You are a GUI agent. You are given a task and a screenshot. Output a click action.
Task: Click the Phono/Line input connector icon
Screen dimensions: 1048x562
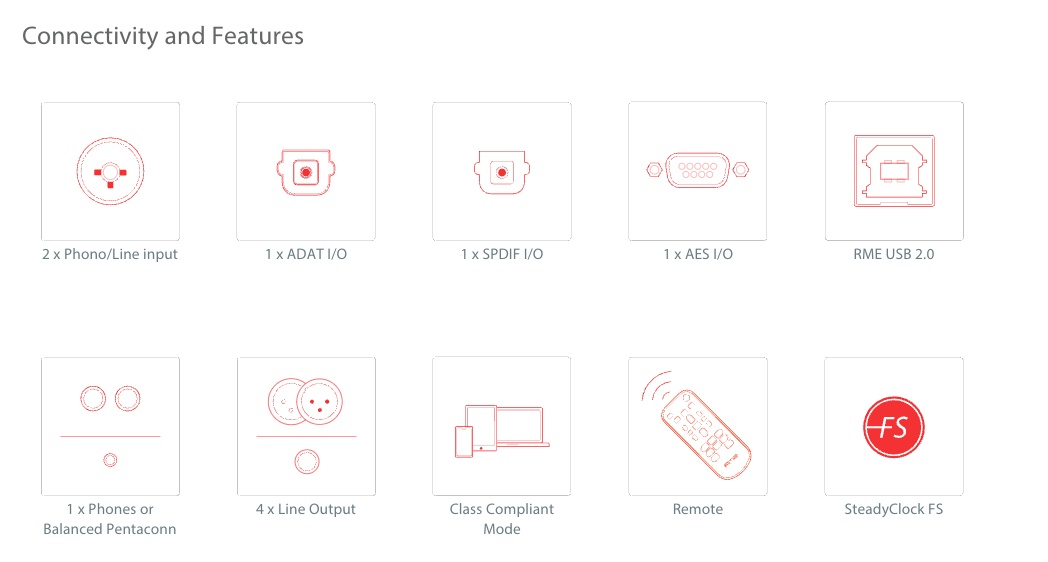(110, 171)
